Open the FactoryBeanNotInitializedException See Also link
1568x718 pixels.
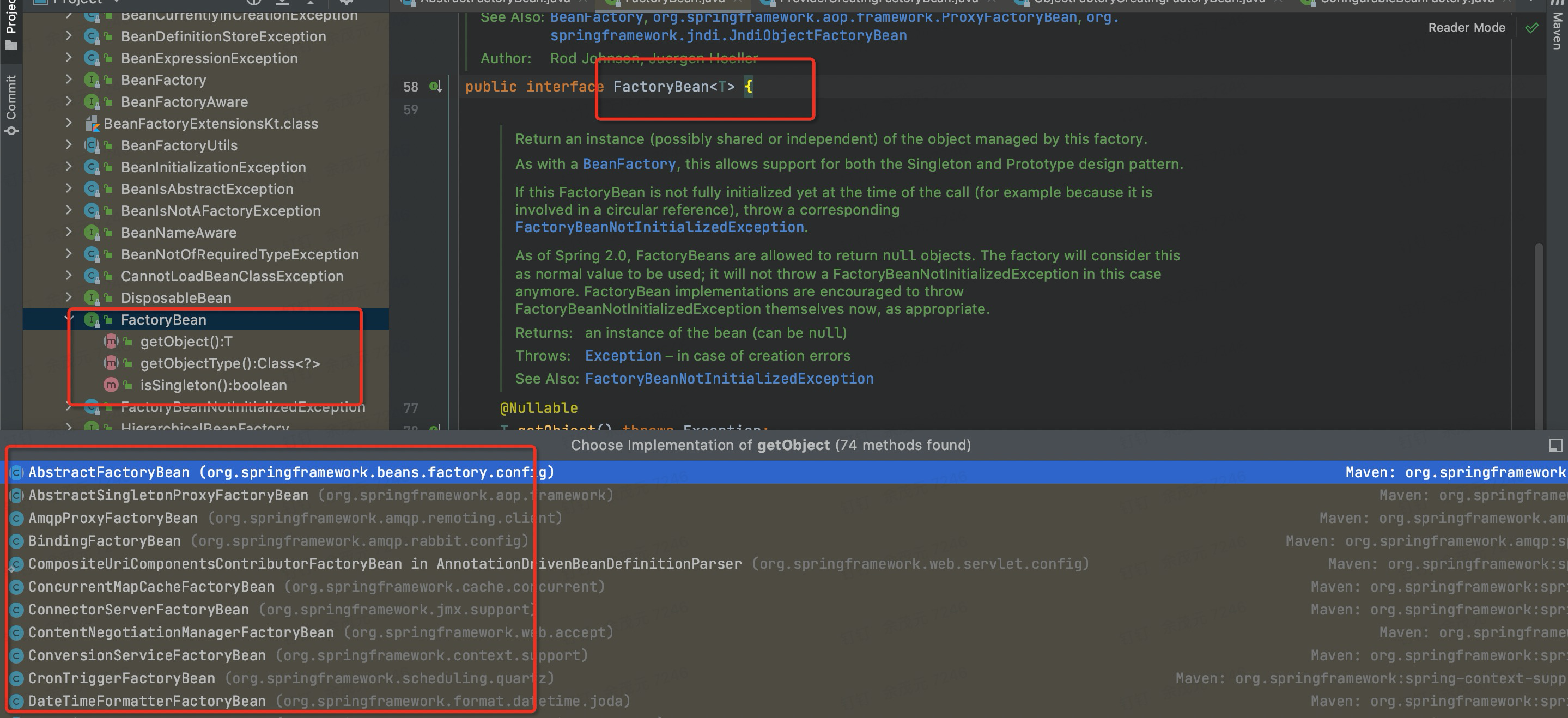(728, 379)
